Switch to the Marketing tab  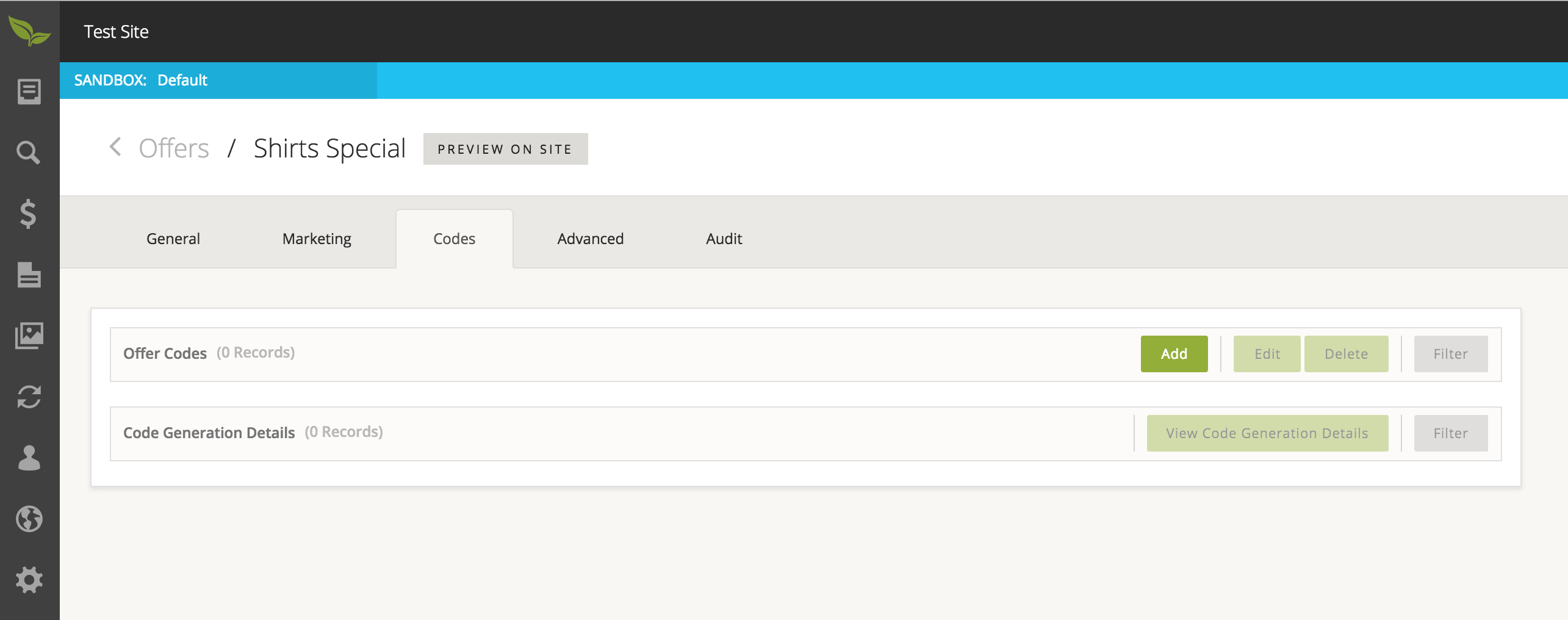[x=317, y=239]
